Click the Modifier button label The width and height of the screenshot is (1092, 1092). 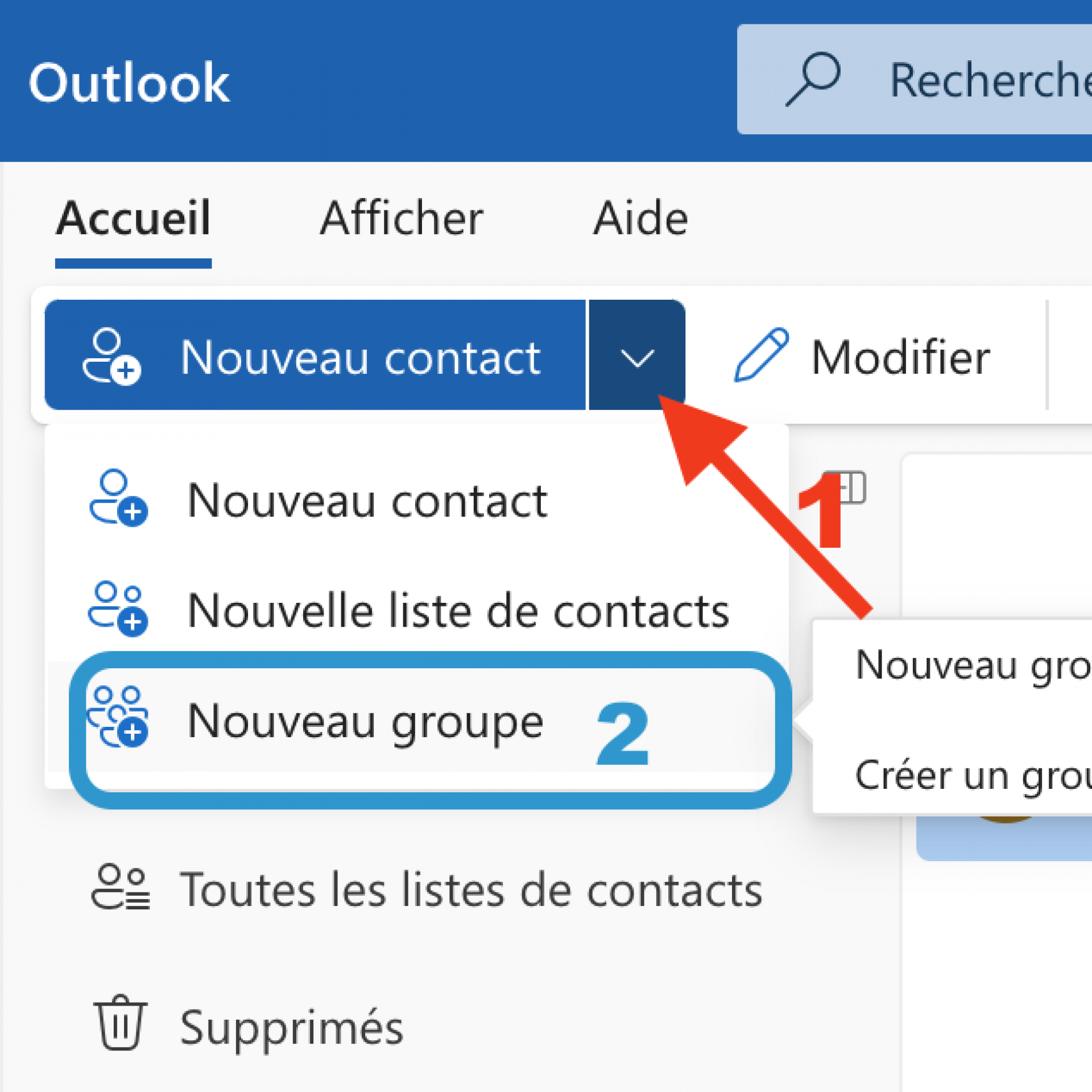[900, 358]
